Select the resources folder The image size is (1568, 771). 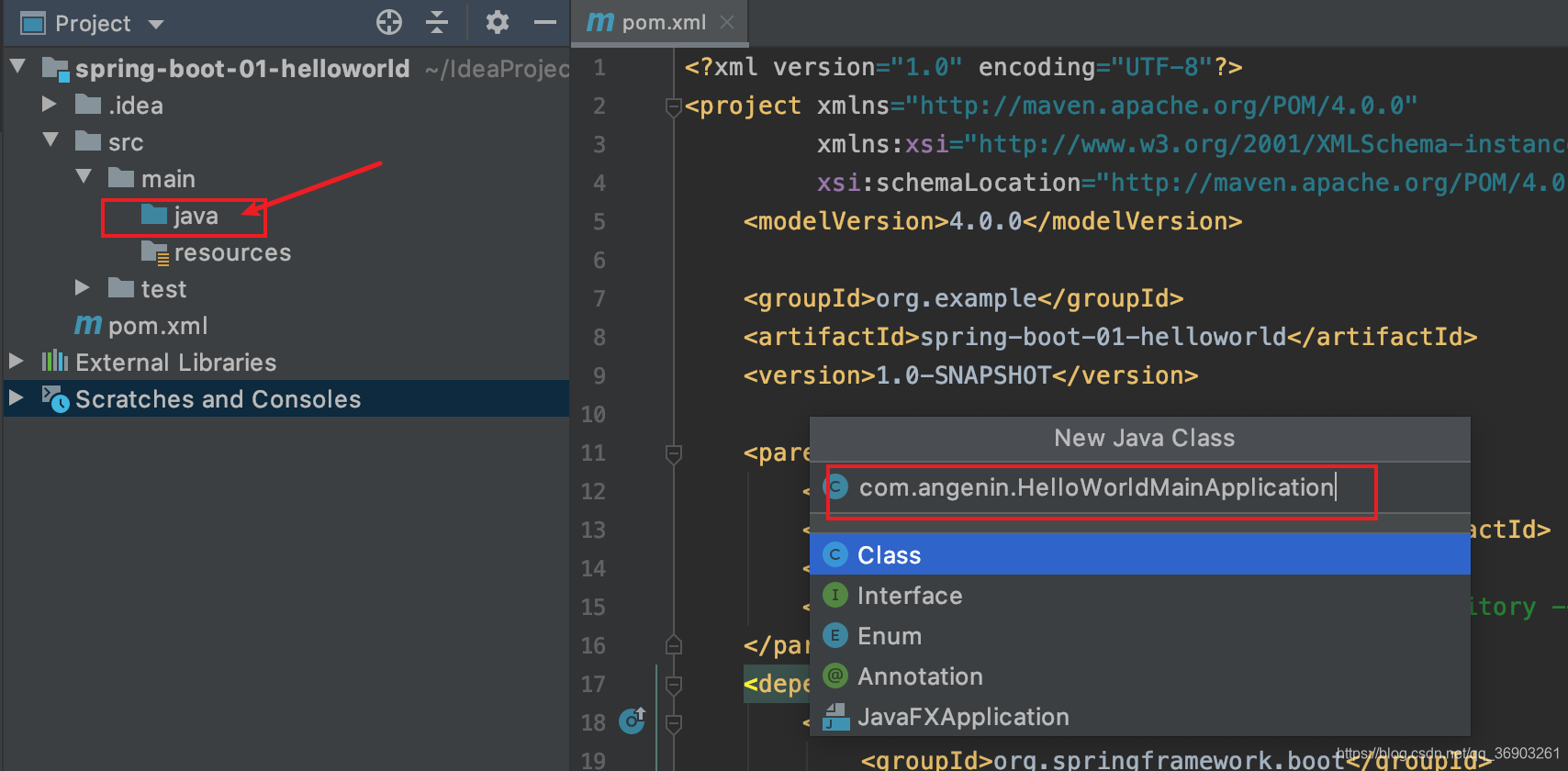[217, 252]
